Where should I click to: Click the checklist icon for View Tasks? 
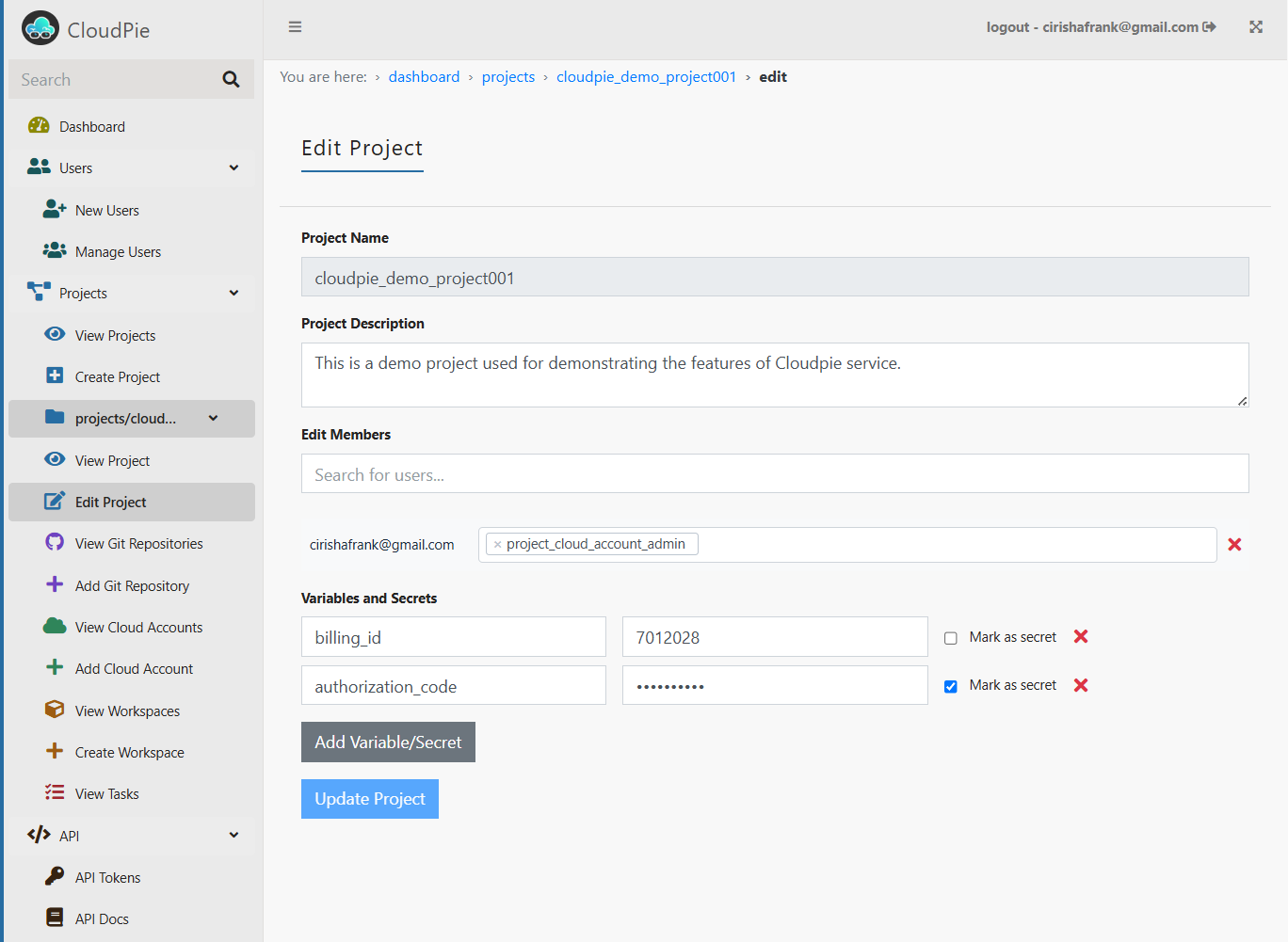click(55, 792)
